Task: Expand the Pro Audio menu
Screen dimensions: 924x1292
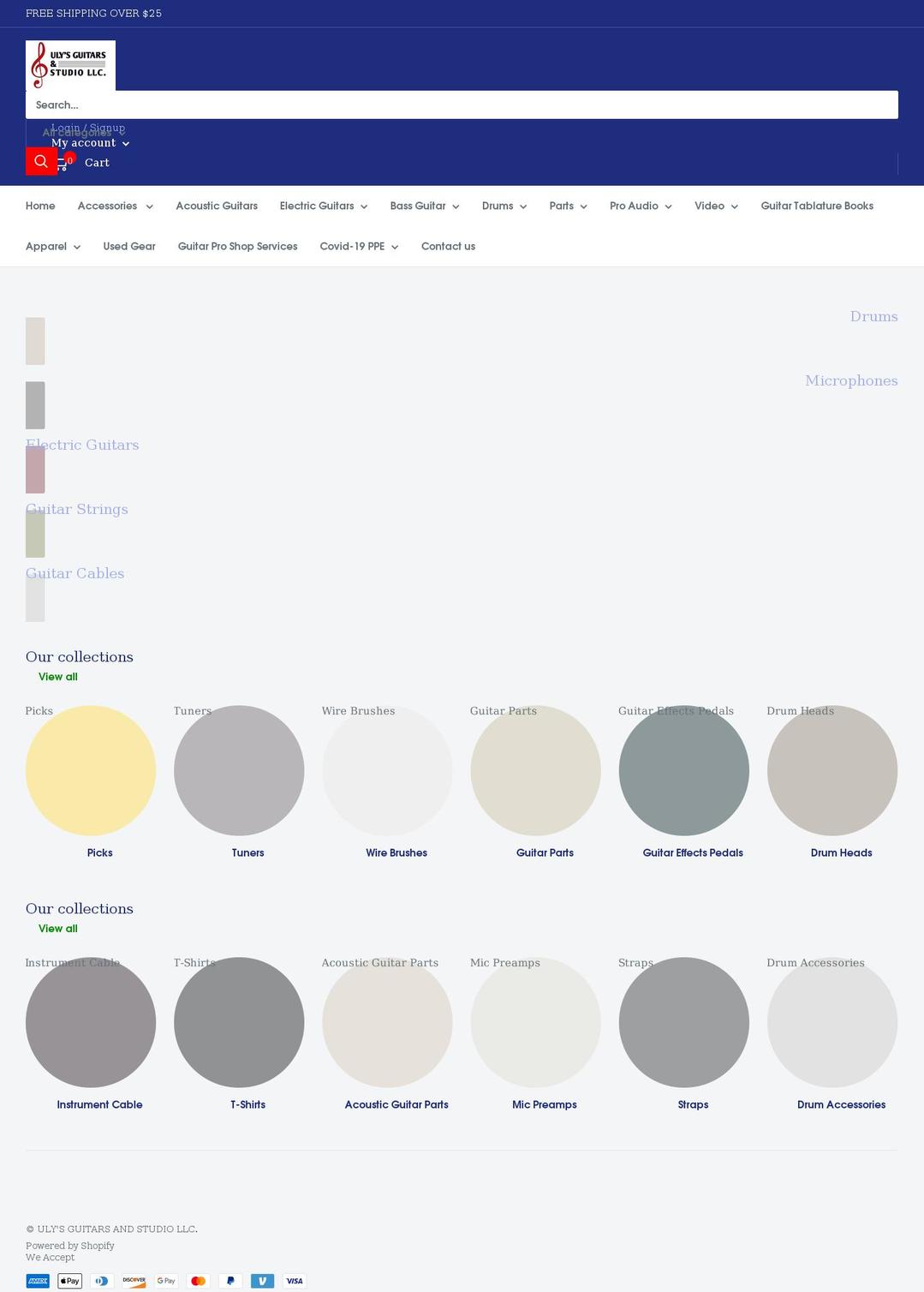Action: (x=641, y=206)
